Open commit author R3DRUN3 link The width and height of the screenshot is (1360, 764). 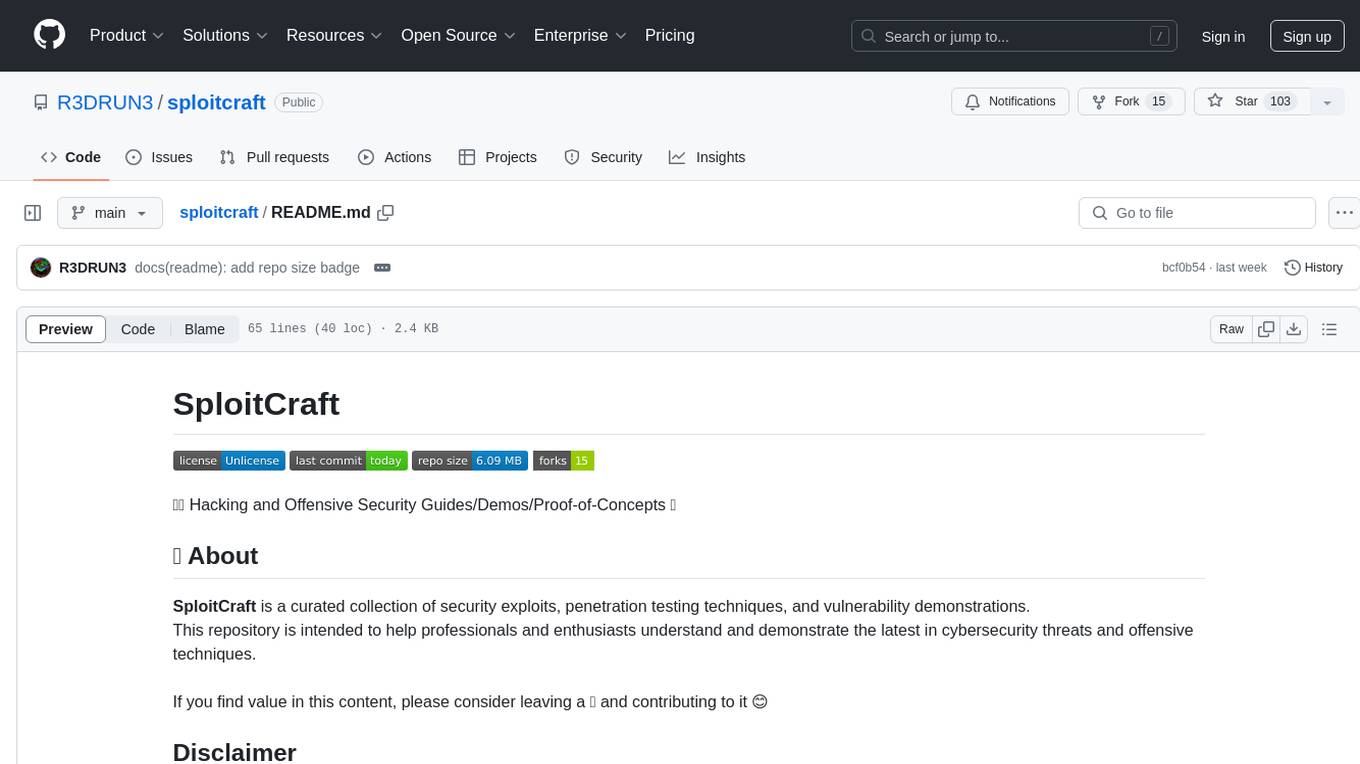point(93,268)
